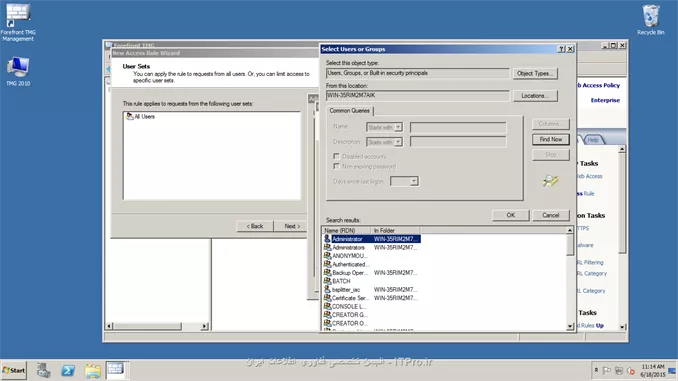Select All Users in user sets list
This screenshot has width=678, height=381.
click(x=140, y=116)
